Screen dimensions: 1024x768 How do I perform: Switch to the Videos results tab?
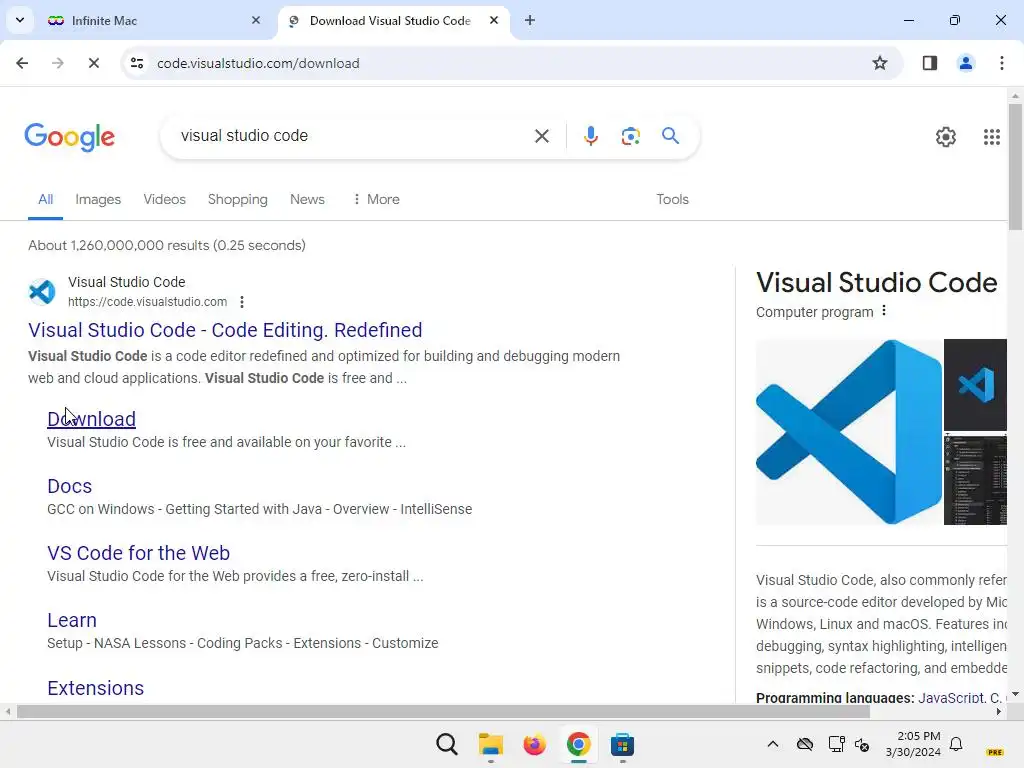[165, 199]
